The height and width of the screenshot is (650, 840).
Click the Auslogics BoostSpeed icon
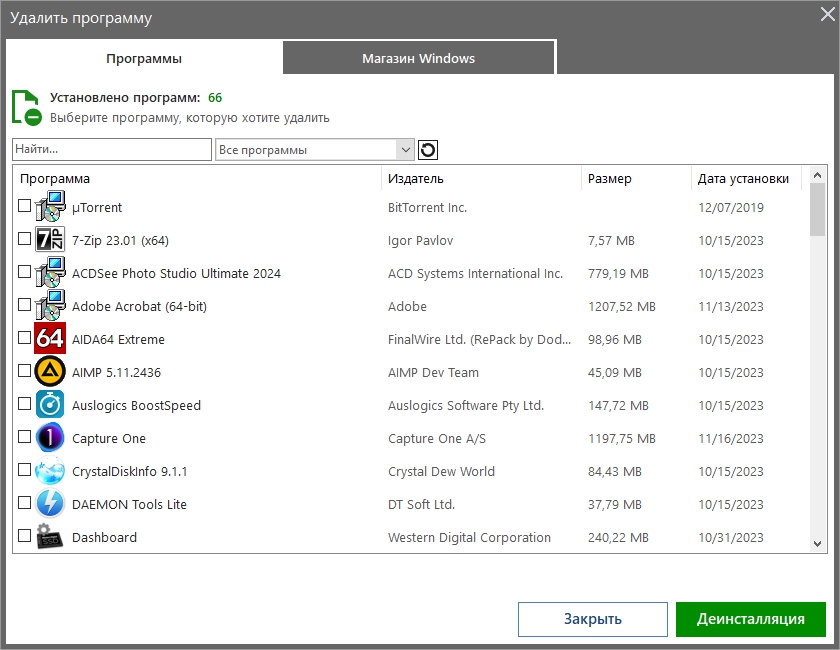50,405
